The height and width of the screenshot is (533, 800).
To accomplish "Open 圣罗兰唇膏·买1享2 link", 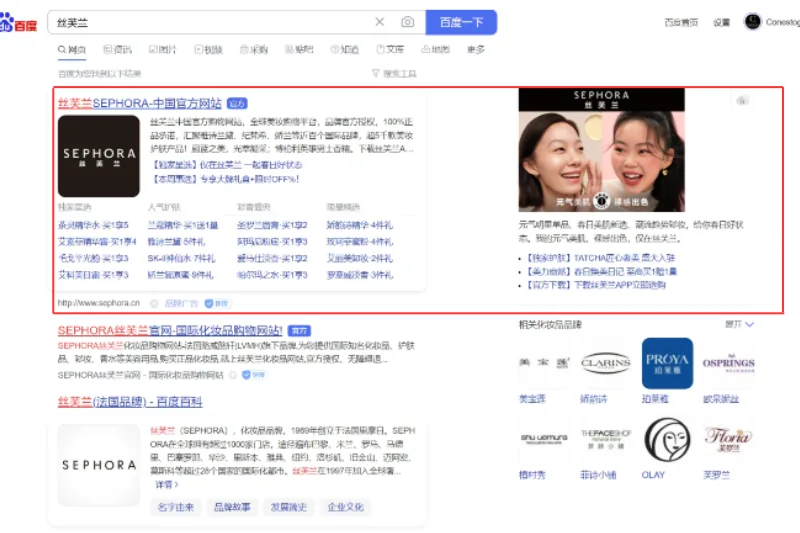I will tap(272, 225).
